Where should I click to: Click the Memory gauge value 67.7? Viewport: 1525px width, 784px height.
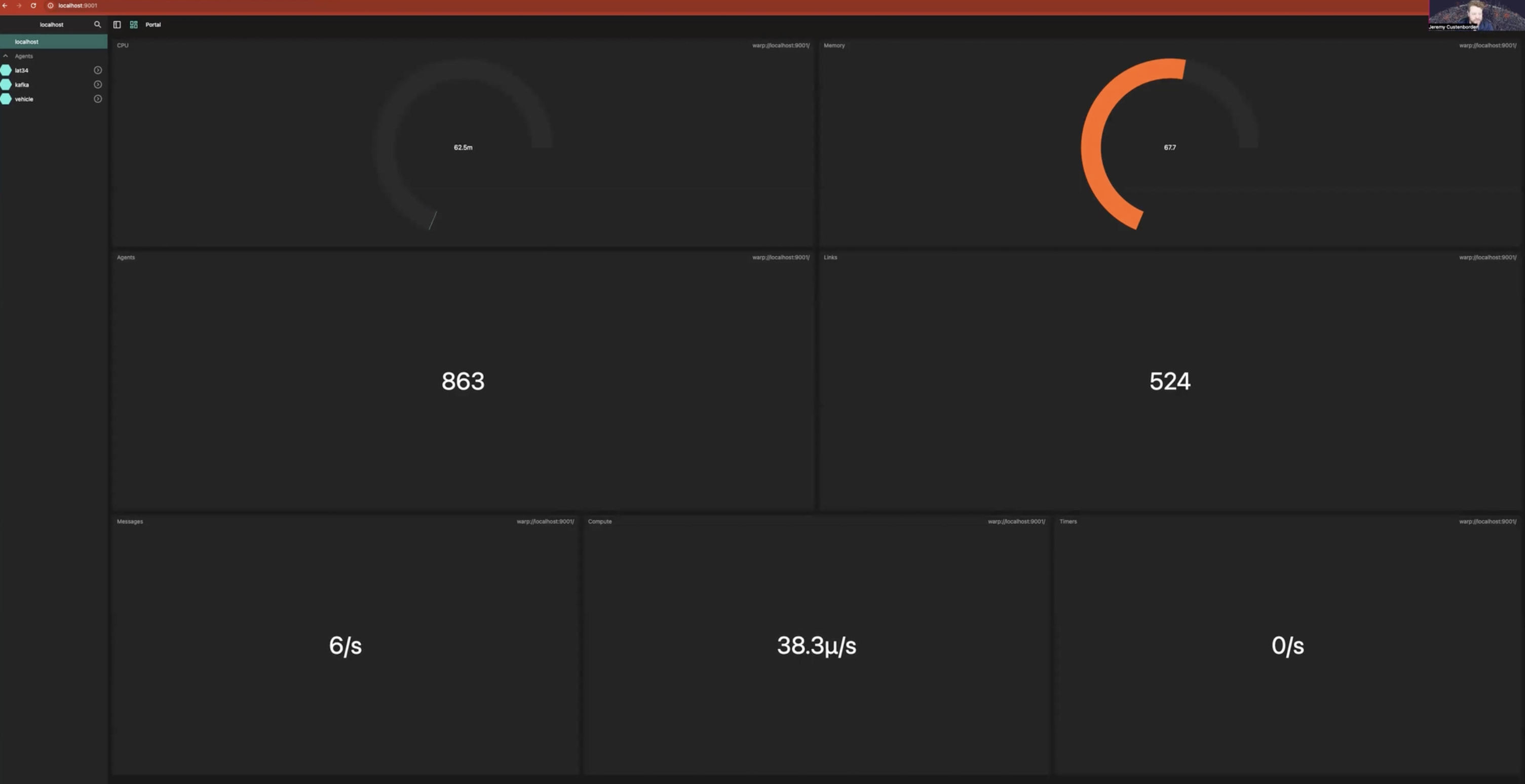[1170, 147]
